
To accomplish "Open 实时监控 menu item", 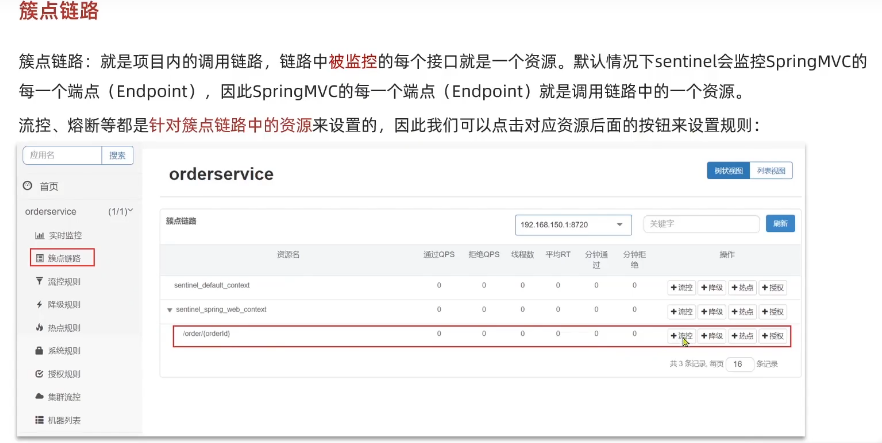I will coord(65,235).
